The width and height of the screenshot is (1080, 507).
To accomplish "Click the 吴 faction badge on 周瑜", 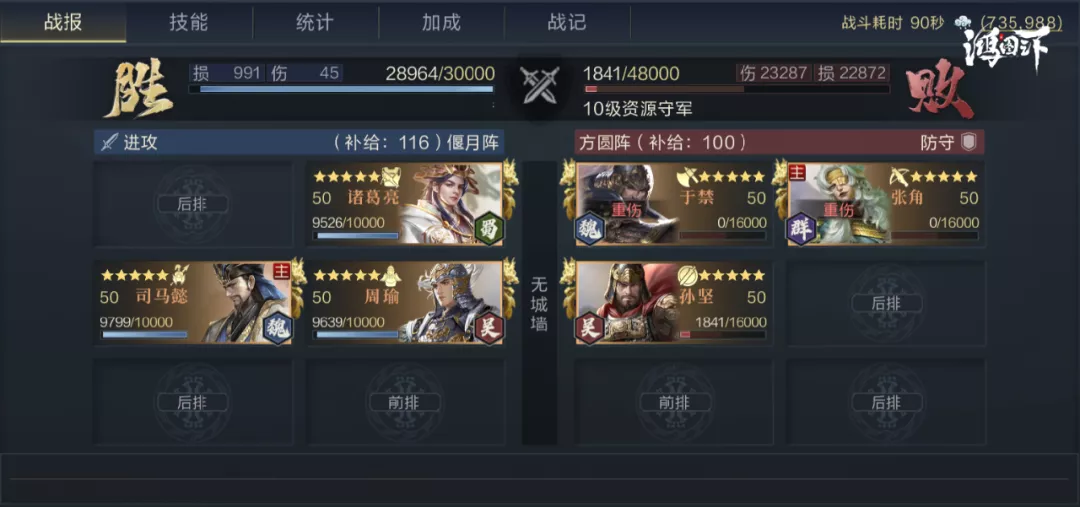I will point(492,328).
